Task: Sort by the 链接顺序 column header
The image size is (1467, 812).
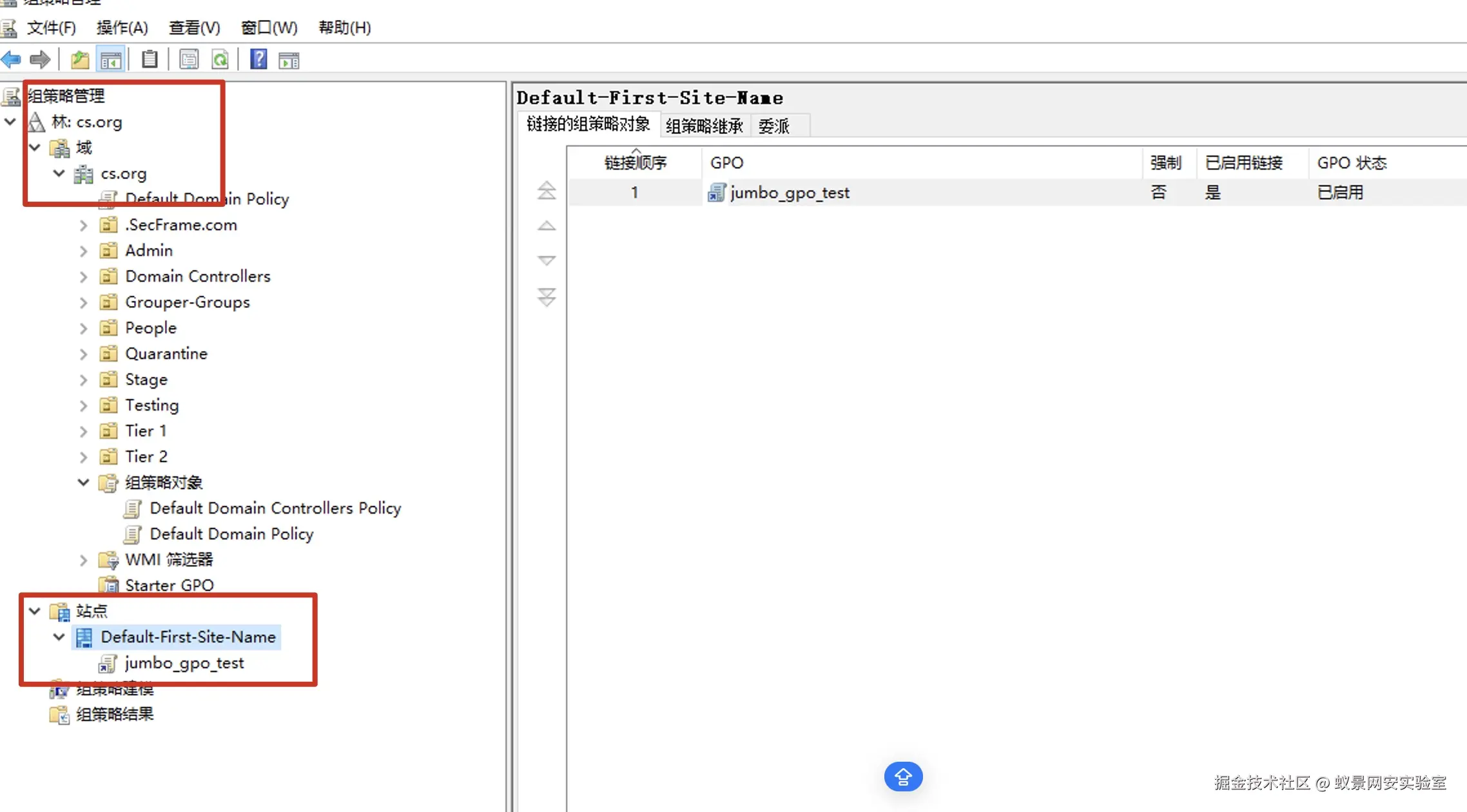Action: (x=635, y=163)
